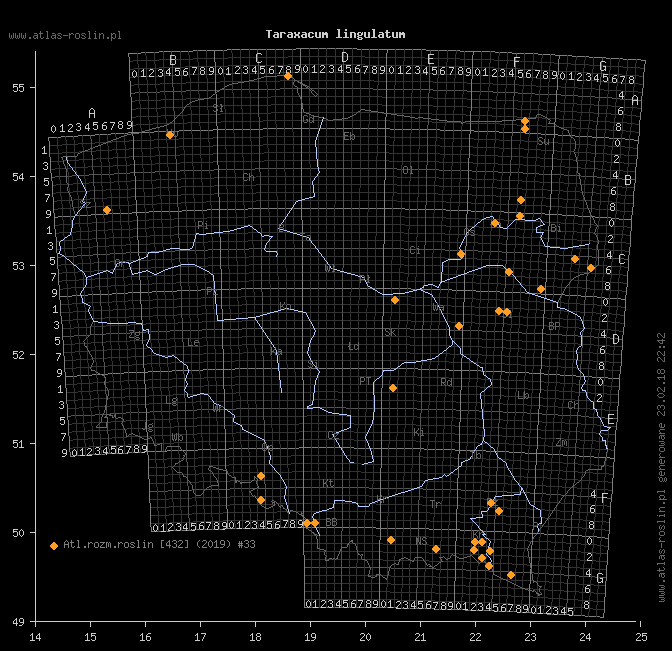This screenshot has width=672, height=651.
Task: Select the legend entry "Atl.rozm.roslin [432] (2019) #33"
Action: pos(159,544)
